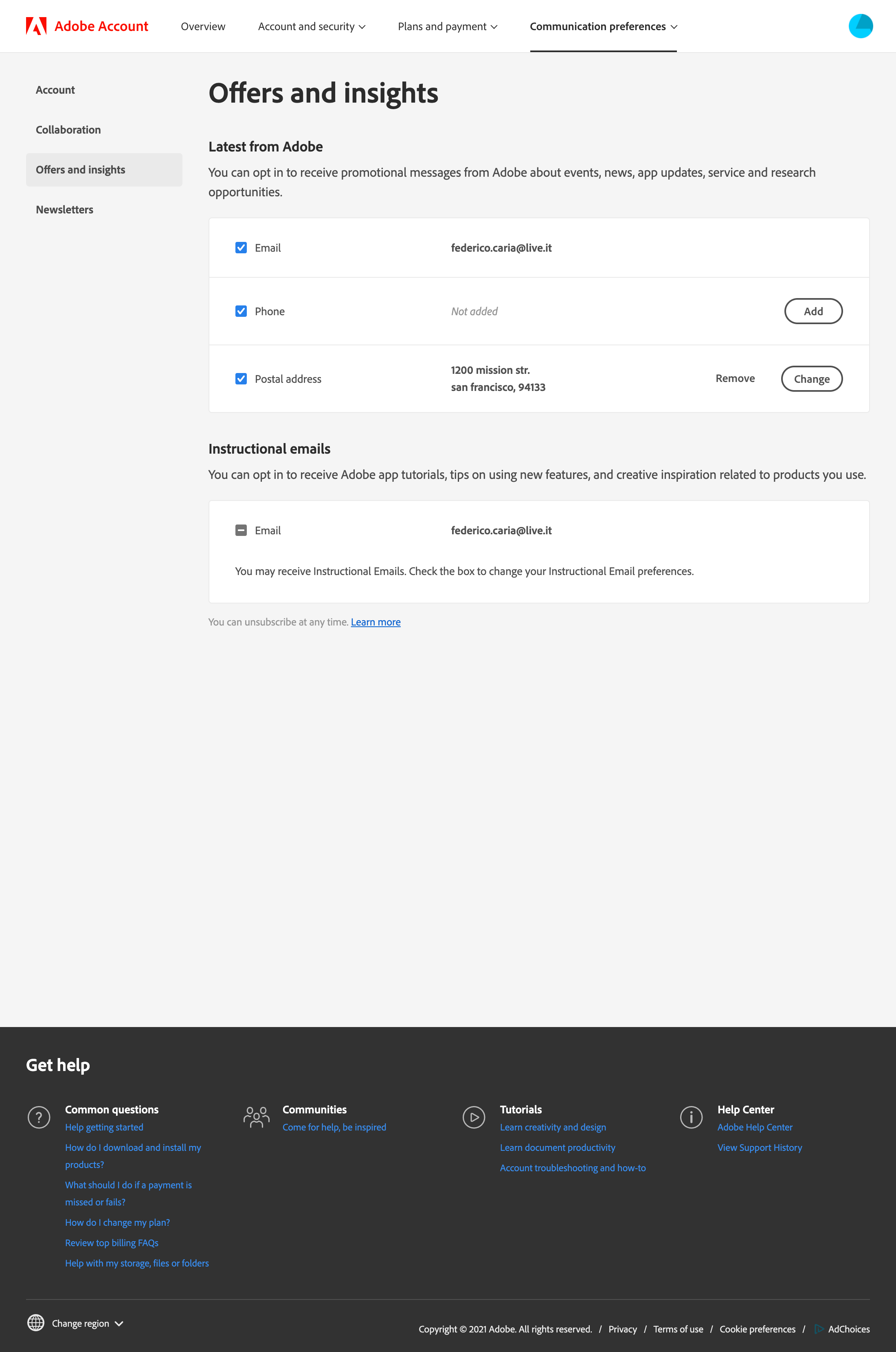Expand the Account and security dropdown
The image size is (896, 1352).
tap(312, 26)
